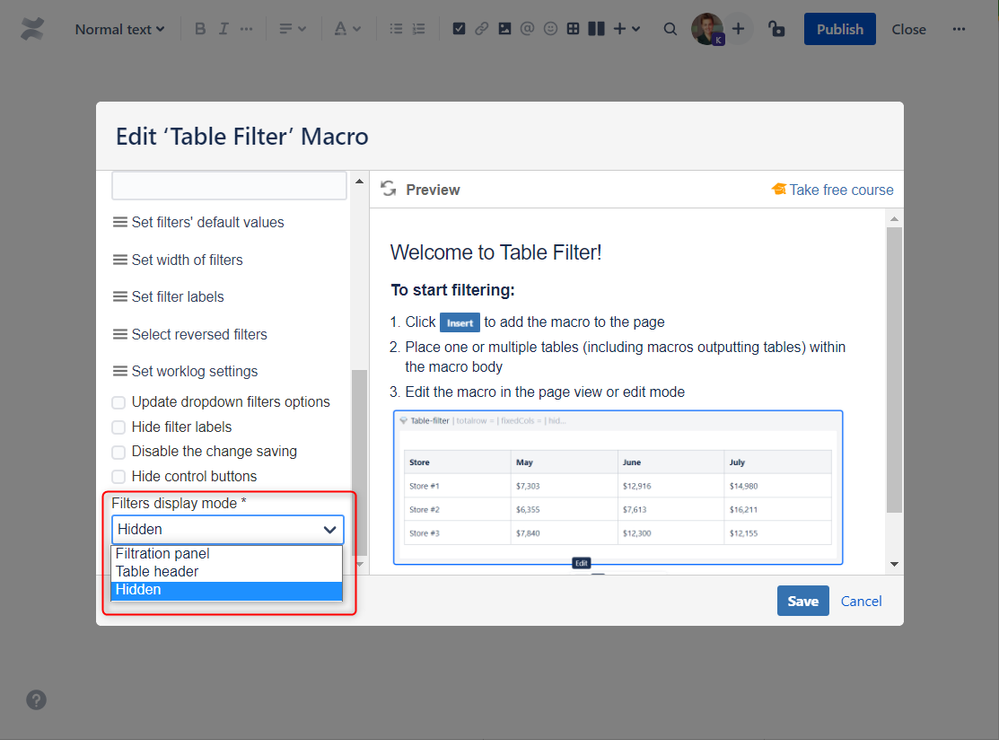The height and width of the screenshot is (740, 999).
Task: Expand Select reversed filters section
Action: click(190, 335)
